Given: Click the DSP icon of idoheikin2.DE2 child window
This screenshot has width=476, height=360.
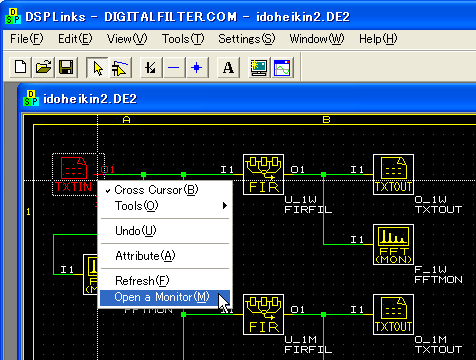Looking at the screenshot, I should coord(31,98).
